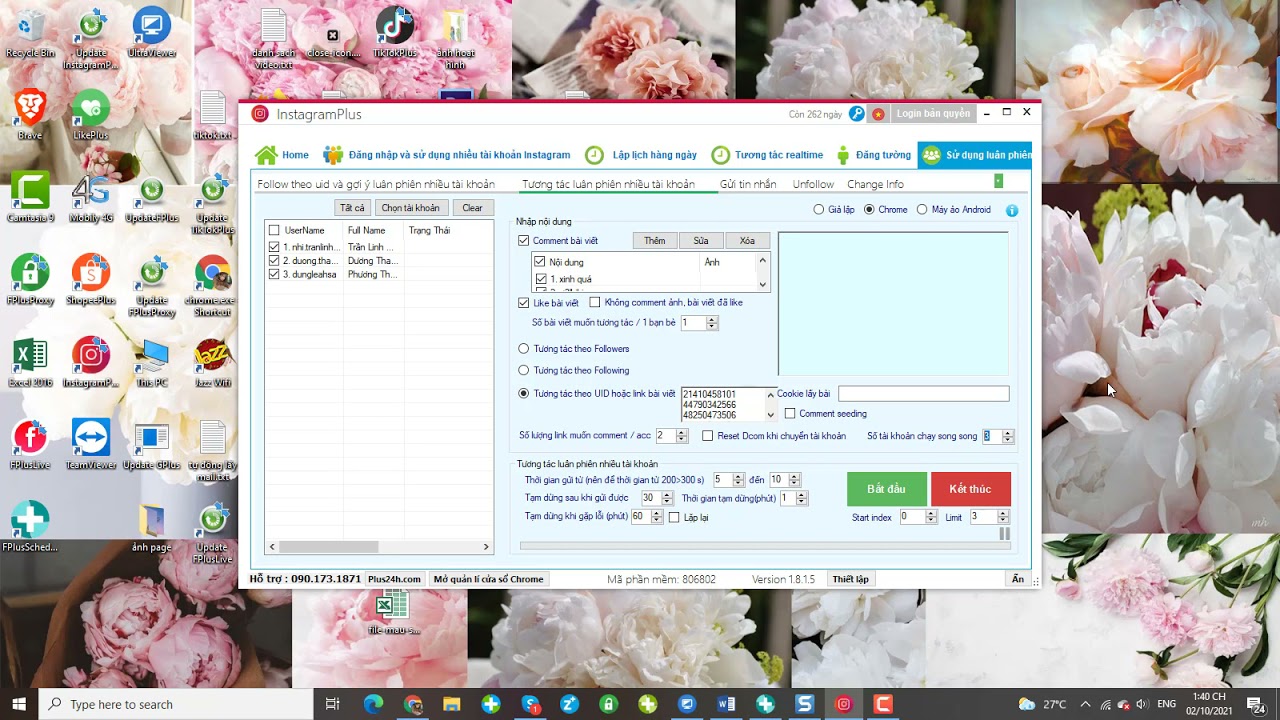This screenshot has width=1280, height=720.
Task: Click Word icon in the taskbar
Action: pyautogui.click(x=727, y=704)
